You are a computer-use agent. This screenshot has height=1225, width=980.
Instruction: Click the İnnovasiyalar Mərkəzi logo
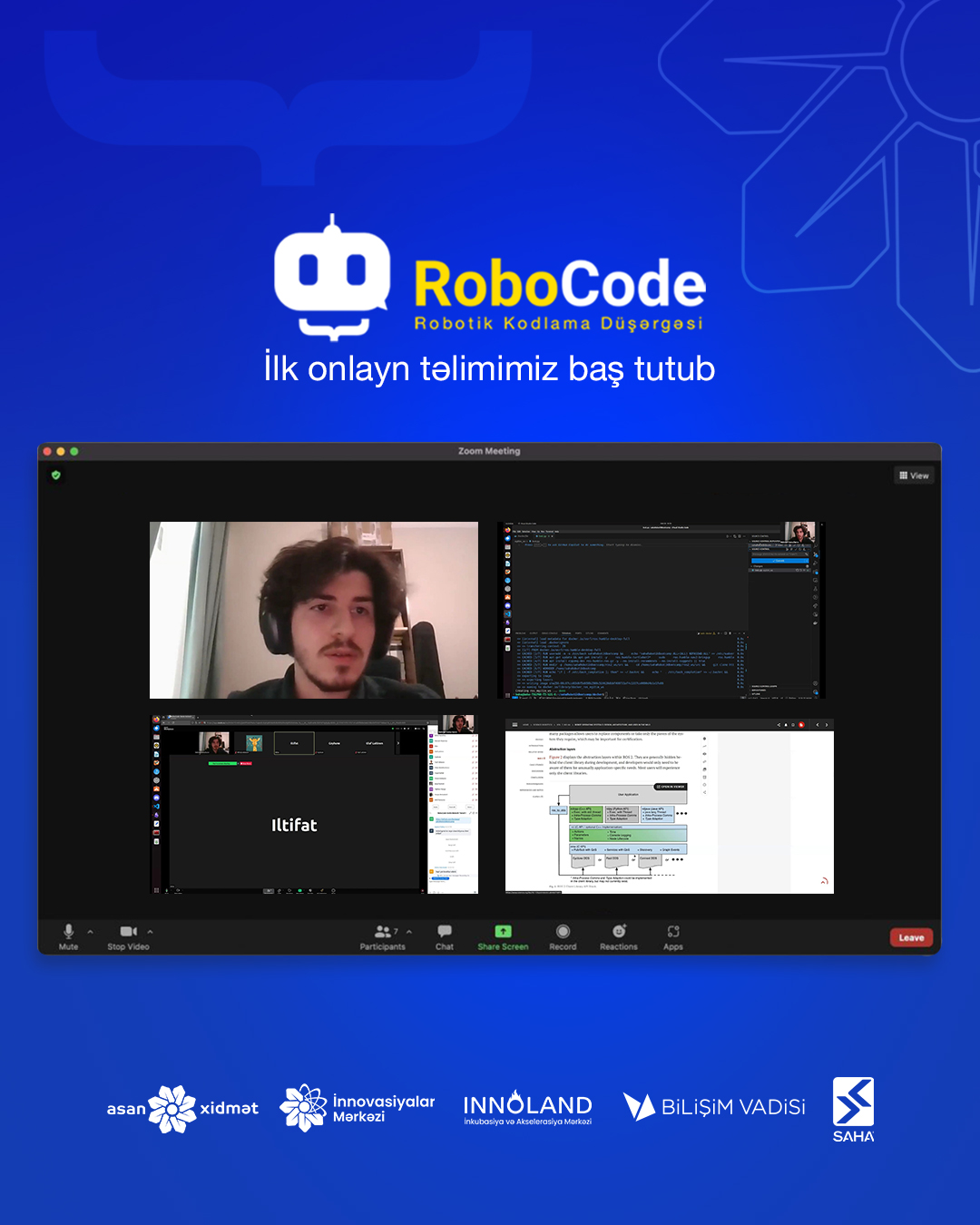click(x=358, y=1108)
